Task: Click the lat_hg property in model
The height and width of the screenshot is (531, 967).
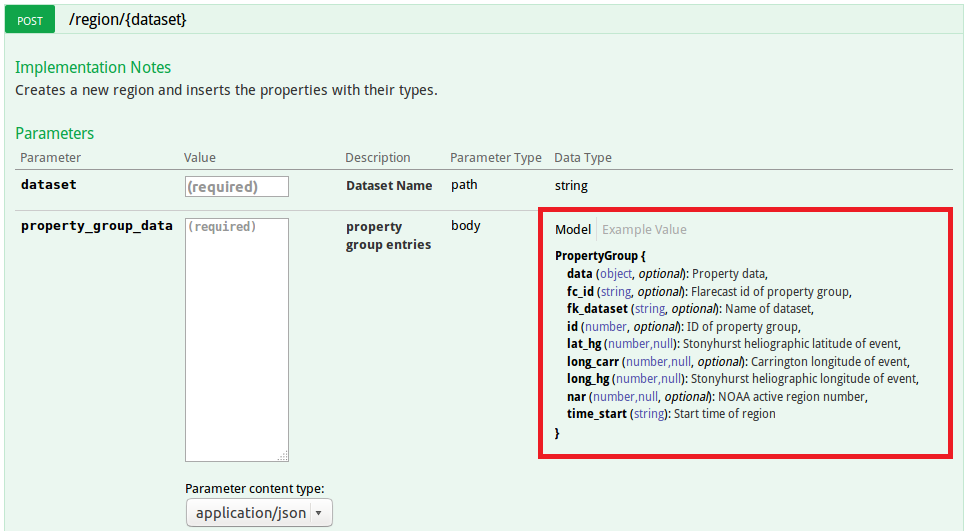Action: (x=584, y=344)
